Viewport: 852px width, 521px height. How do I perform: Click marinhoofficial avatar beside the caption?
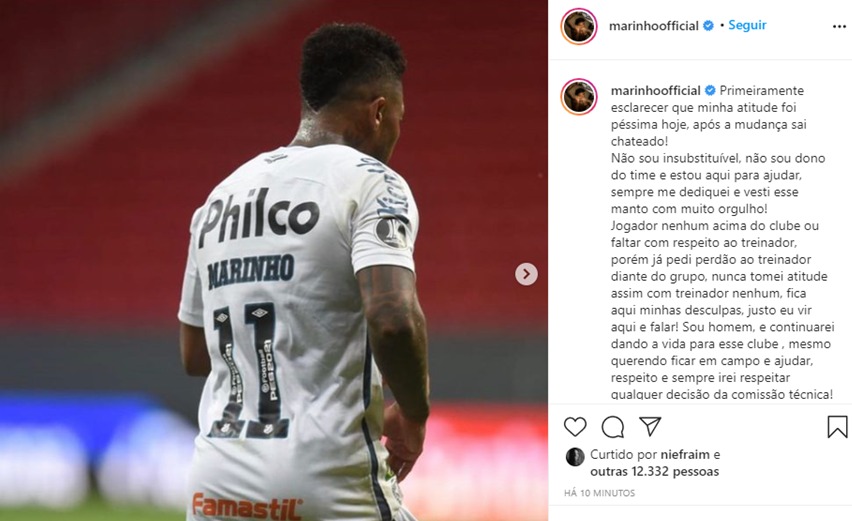(579, 97)
